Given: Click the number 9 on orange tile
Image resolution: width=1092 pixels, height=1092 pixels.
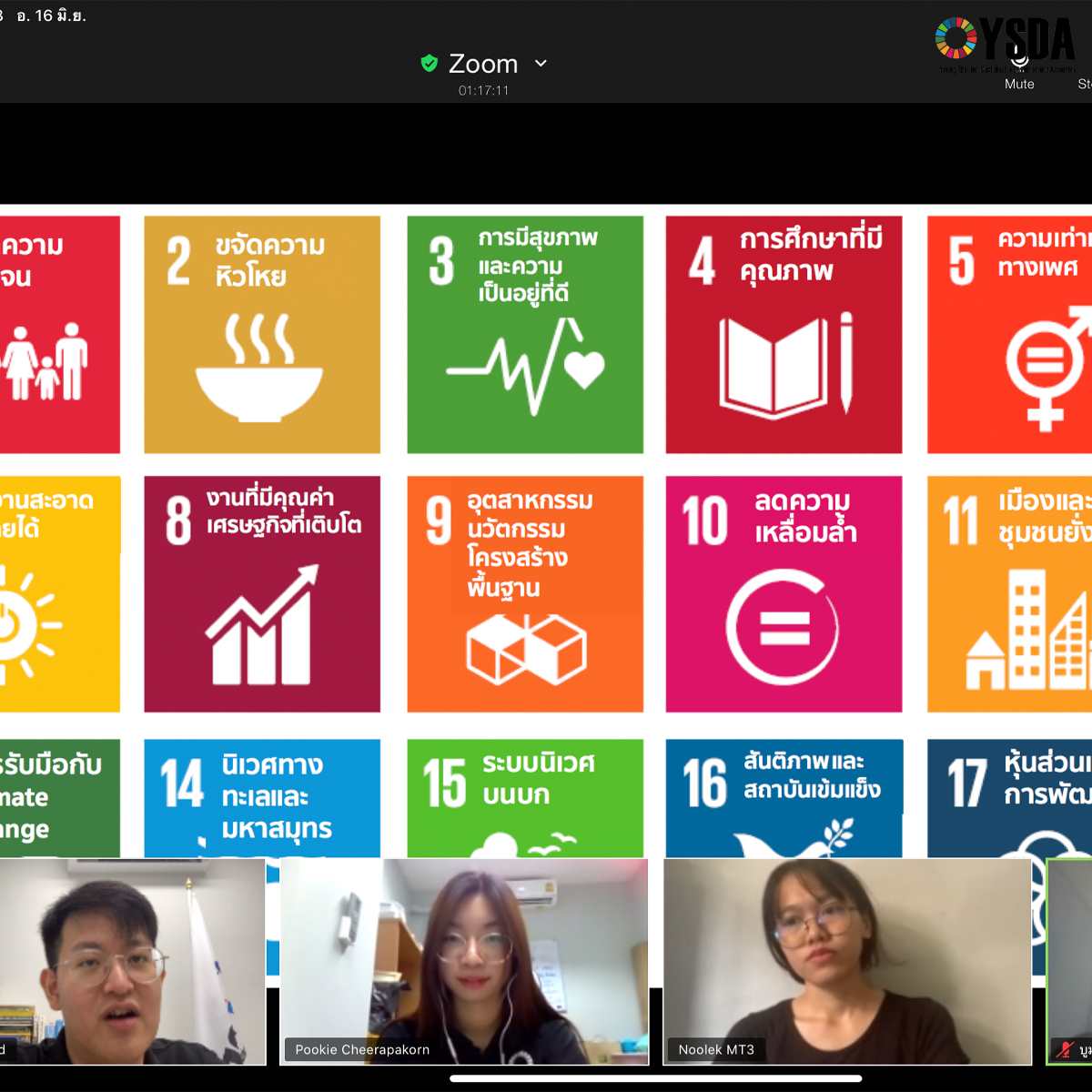Looking at the screenshot, I should [439, 521].
